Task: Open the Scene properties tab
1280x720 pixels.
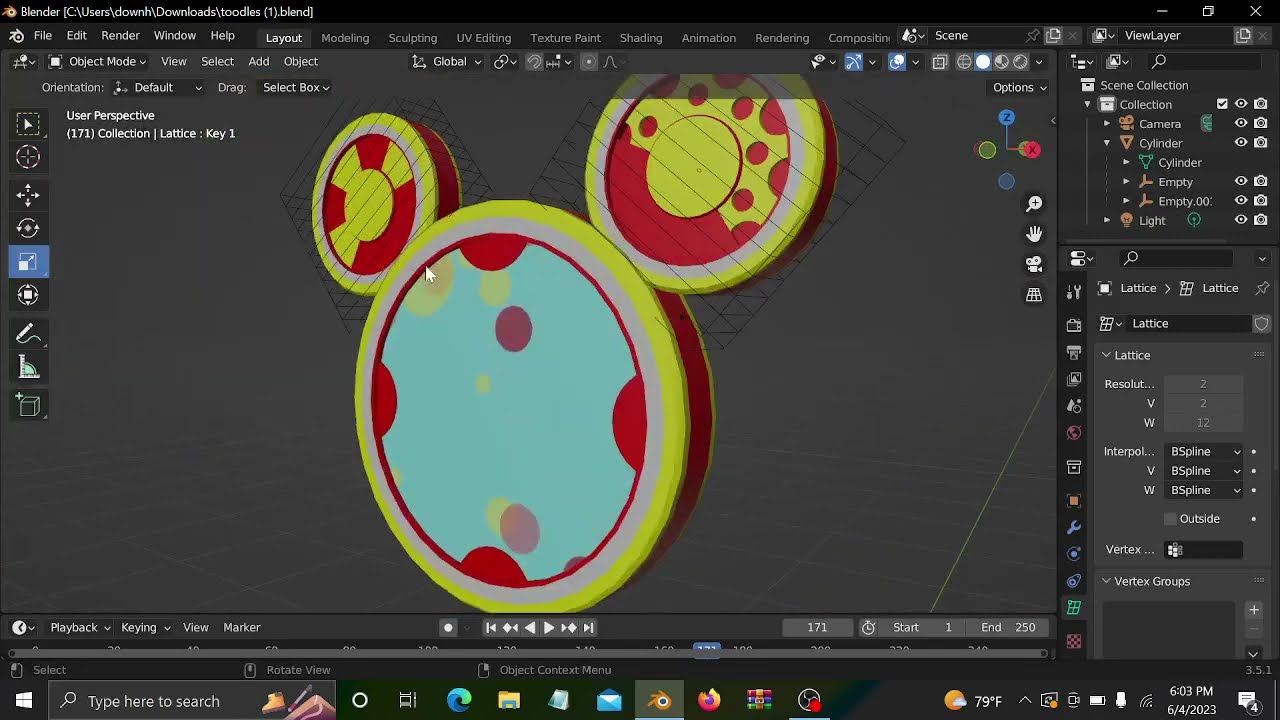Action: click(1074, 406)
